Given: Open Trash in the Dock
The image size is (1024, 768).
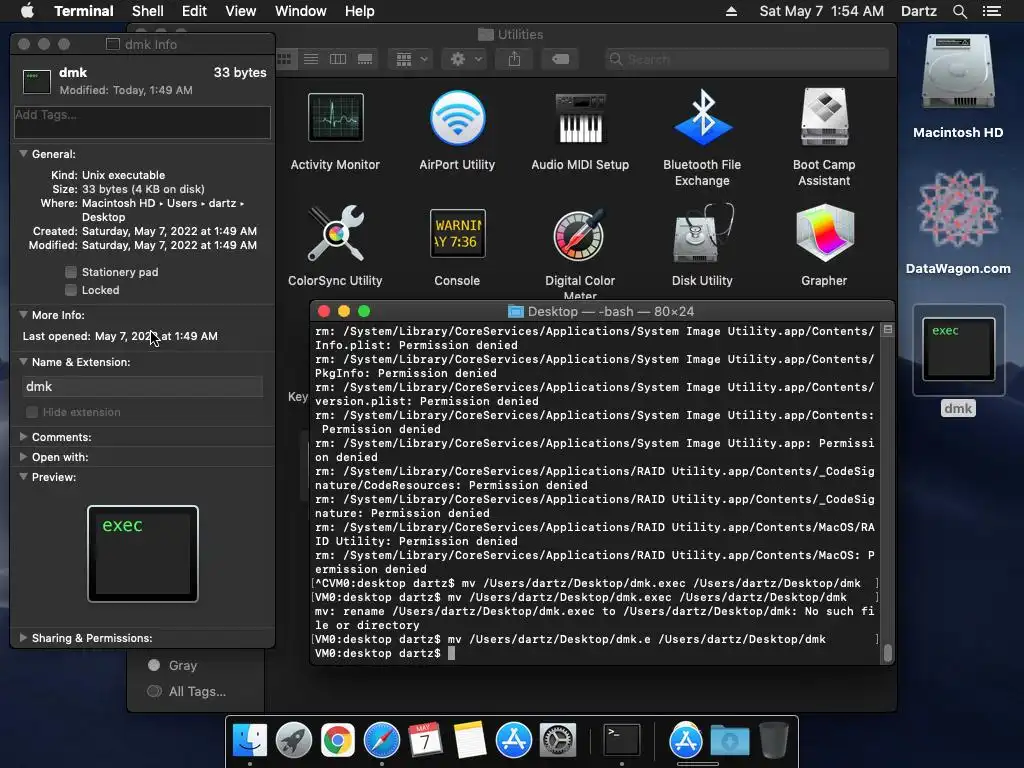Looking at the screenshot, I should click(773, 741).
